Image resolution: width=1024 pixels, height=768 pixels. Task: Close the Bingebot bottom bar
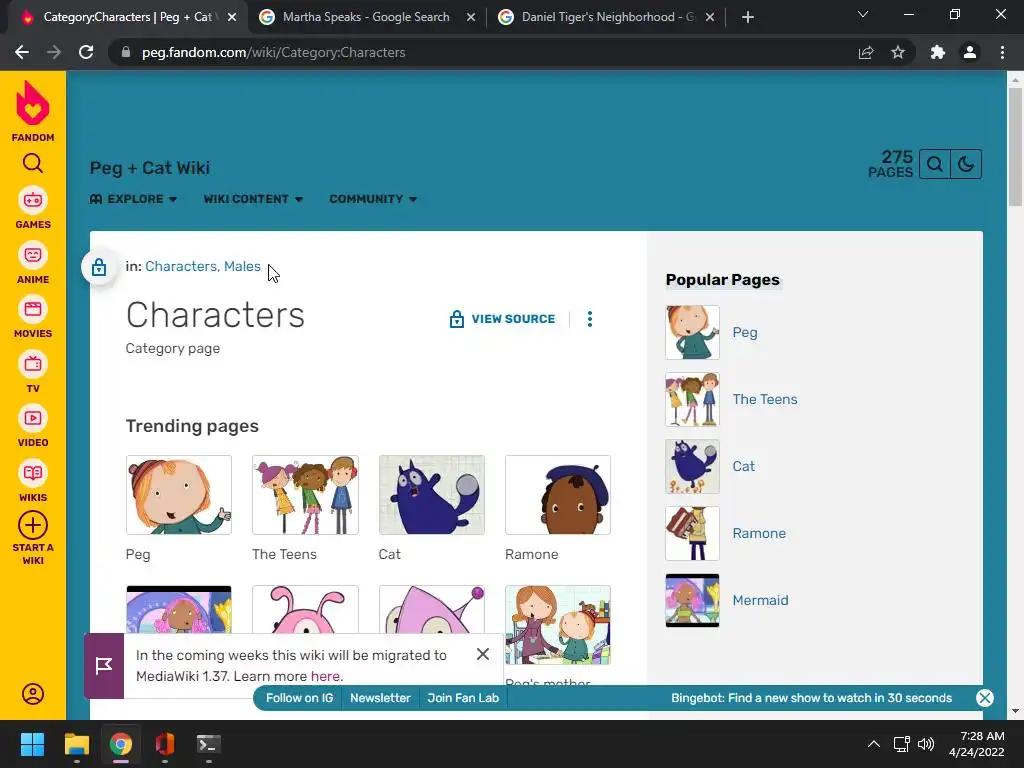(x=985, y=697)
